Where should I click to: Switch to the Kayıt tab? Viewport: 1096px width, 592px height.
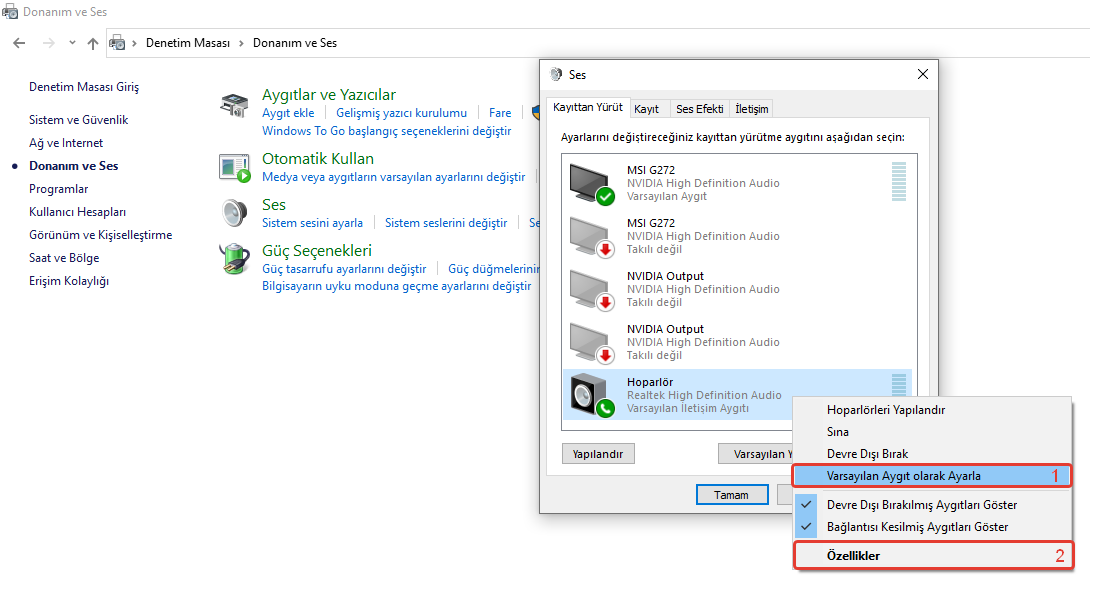pyautogui.click(x=646, y=109)
